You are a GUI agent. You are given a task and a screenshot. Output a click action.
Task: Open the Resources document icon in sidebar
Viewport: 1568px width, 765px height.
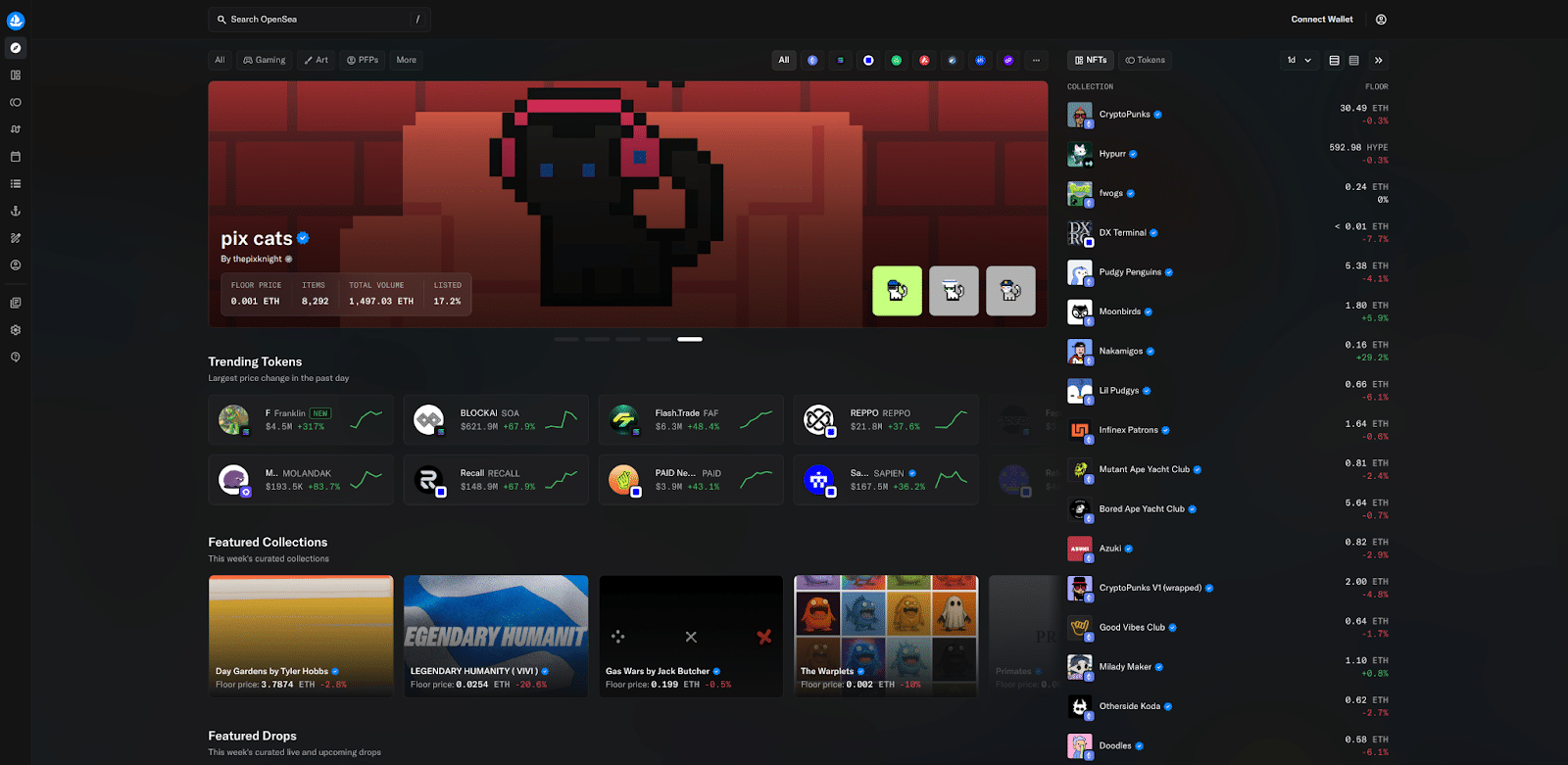(16, 303)
